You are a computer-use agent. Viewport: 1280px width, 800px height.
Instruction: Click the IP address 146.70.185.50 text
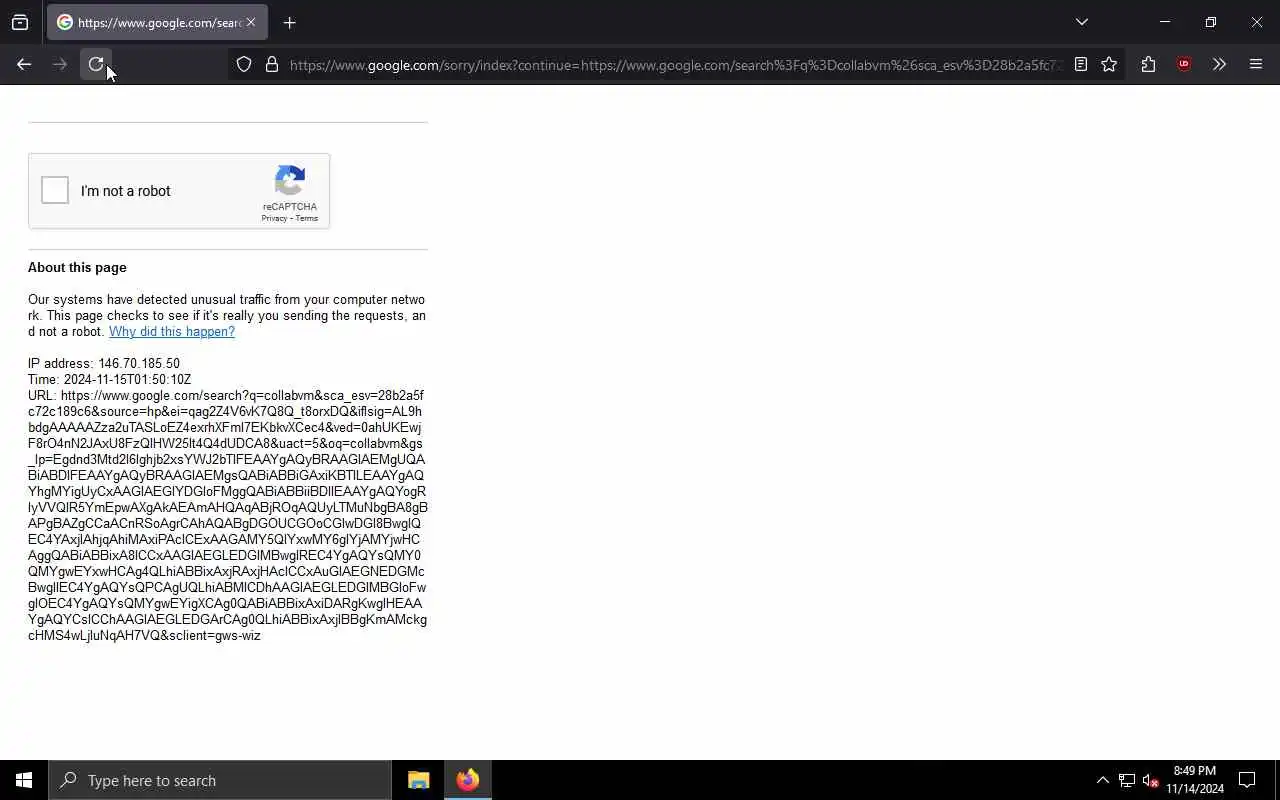pos(104,364)
